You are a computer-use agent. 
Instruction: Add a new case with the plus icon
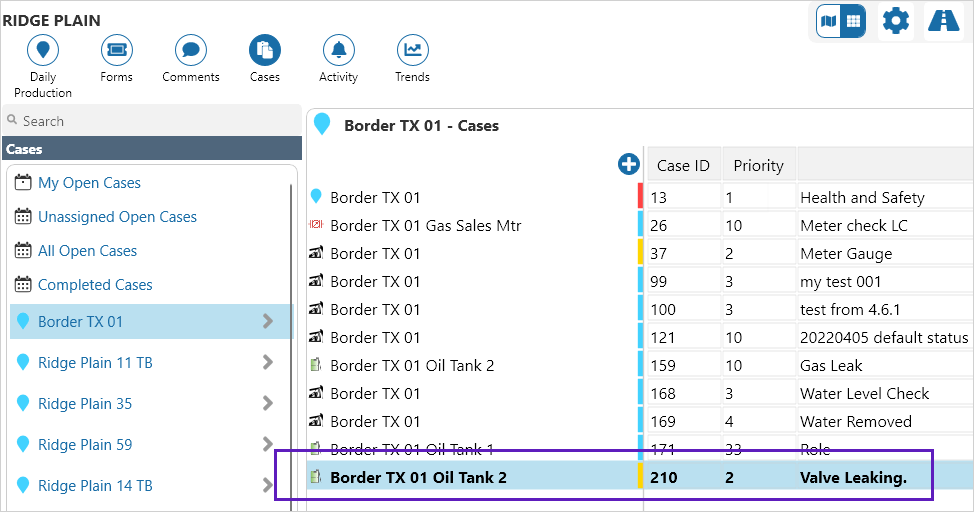[628, 165]
